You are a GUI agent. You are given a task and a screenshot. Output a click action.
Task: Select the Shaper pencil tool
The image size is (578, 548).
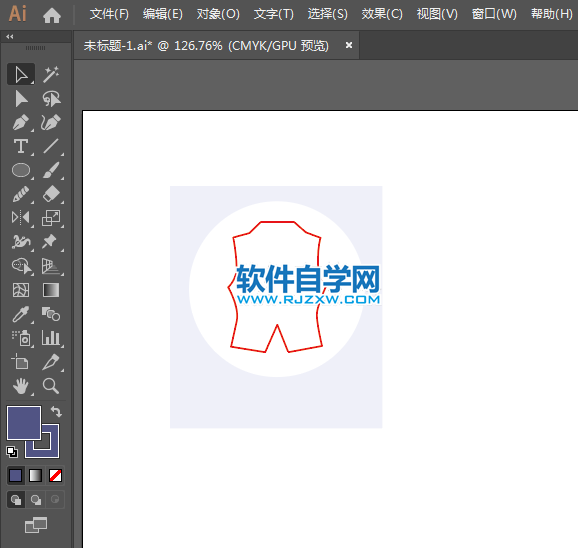[21, 194]
